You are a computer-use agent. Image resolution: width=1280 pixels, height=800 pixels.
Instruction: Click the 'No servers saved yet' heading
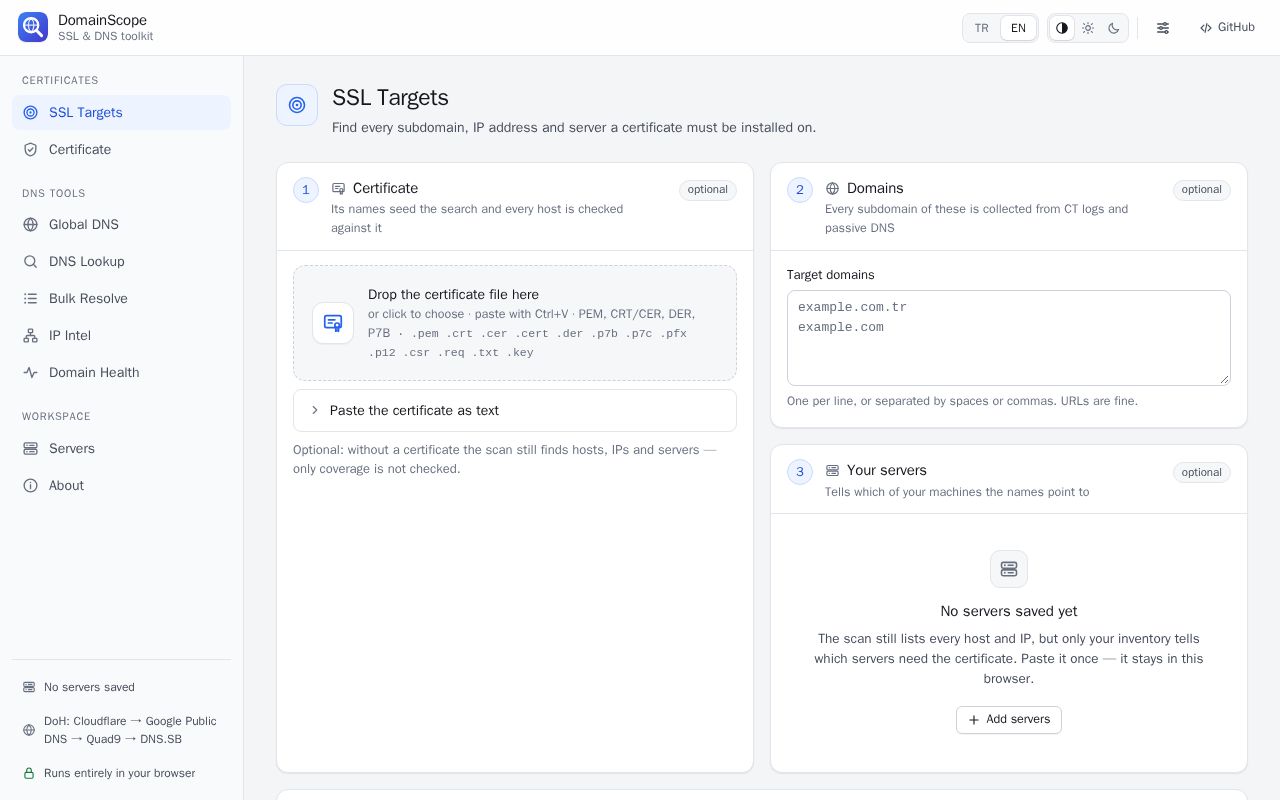(1009, 611)
